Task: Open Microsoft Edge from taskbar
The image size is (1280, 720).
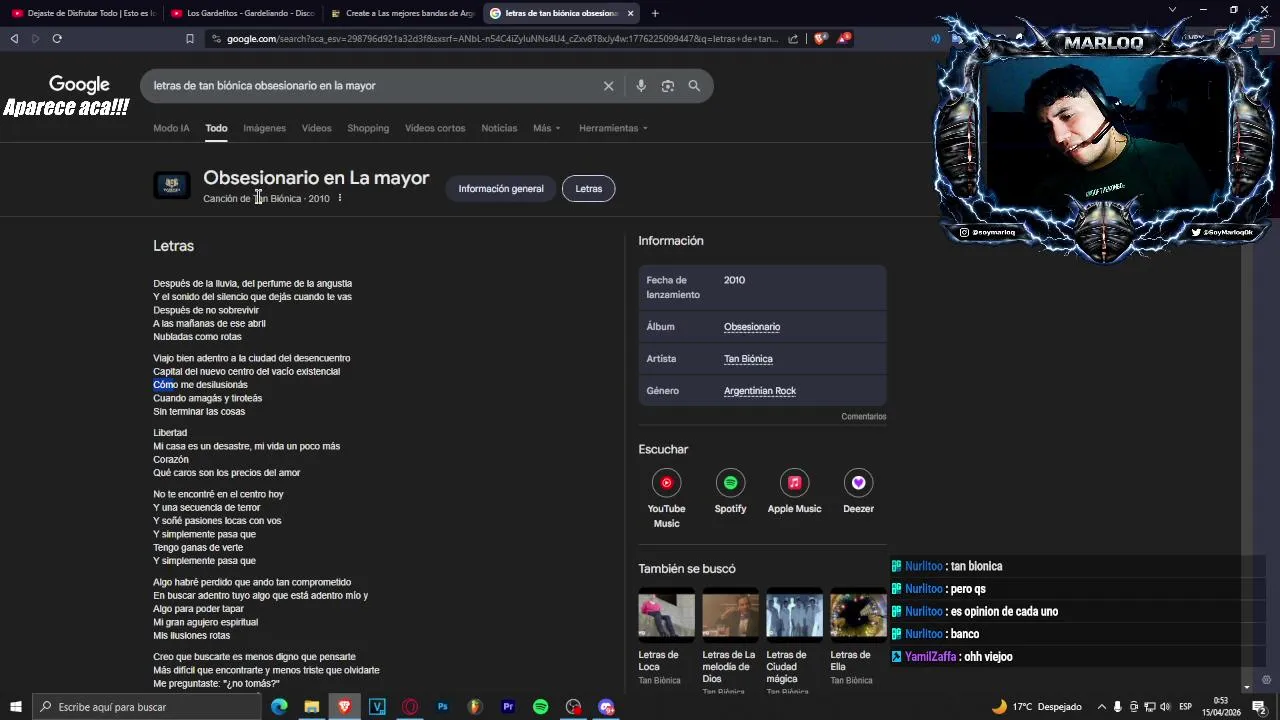Action: (x=279, y=707)
